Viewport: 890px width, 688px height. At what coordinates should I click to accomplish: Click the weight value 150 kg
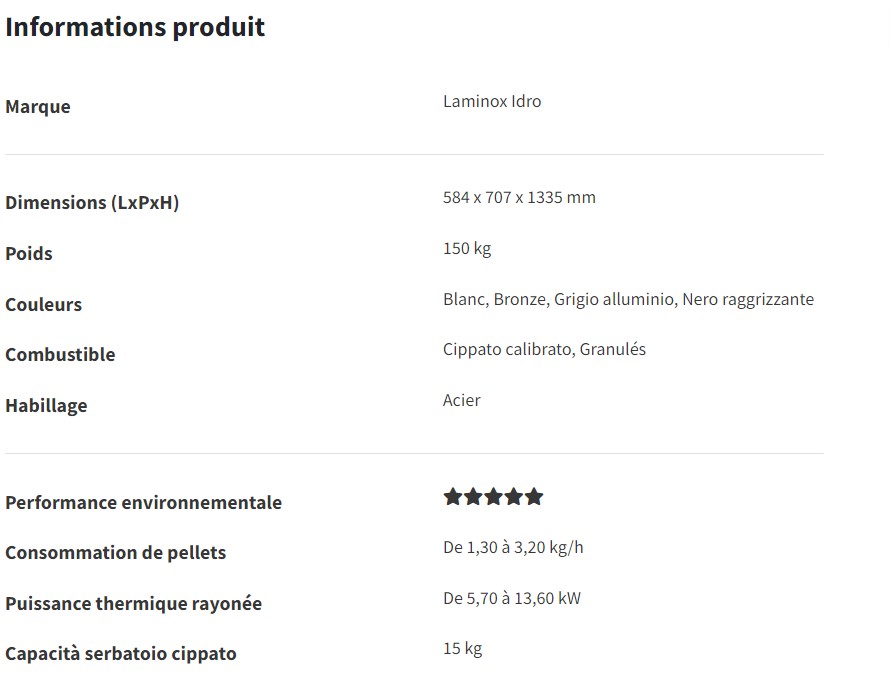467,249
